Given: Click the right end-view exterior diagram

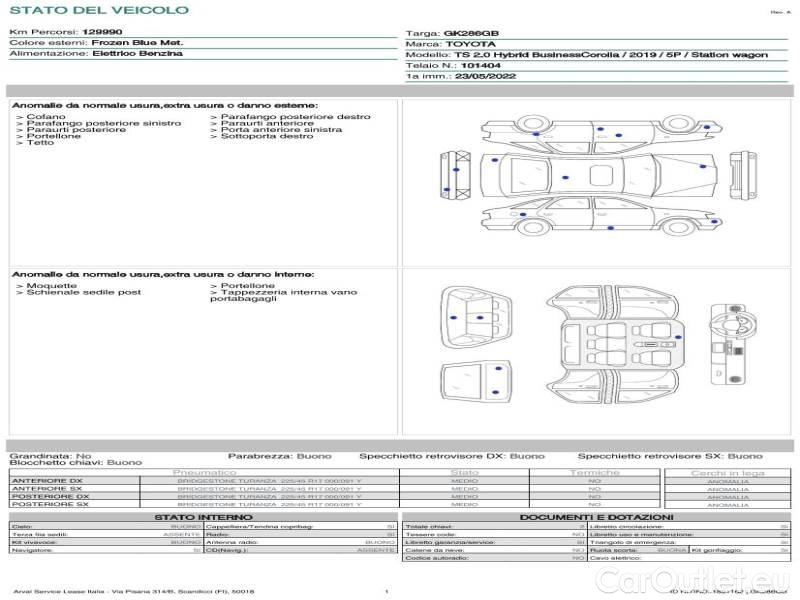Looking at the screenshot, I should tap(743, 176).
